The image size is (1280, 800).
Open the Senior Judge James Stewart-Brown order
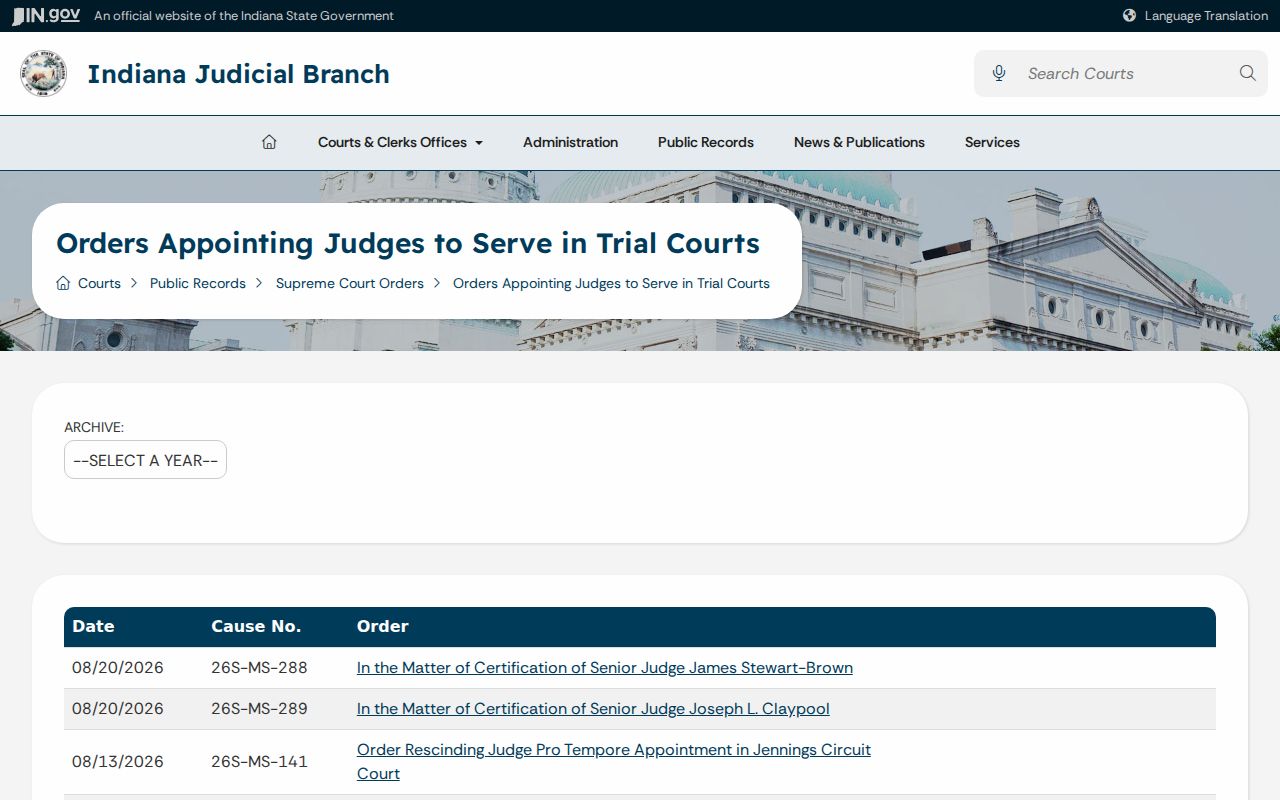point(605,668)
